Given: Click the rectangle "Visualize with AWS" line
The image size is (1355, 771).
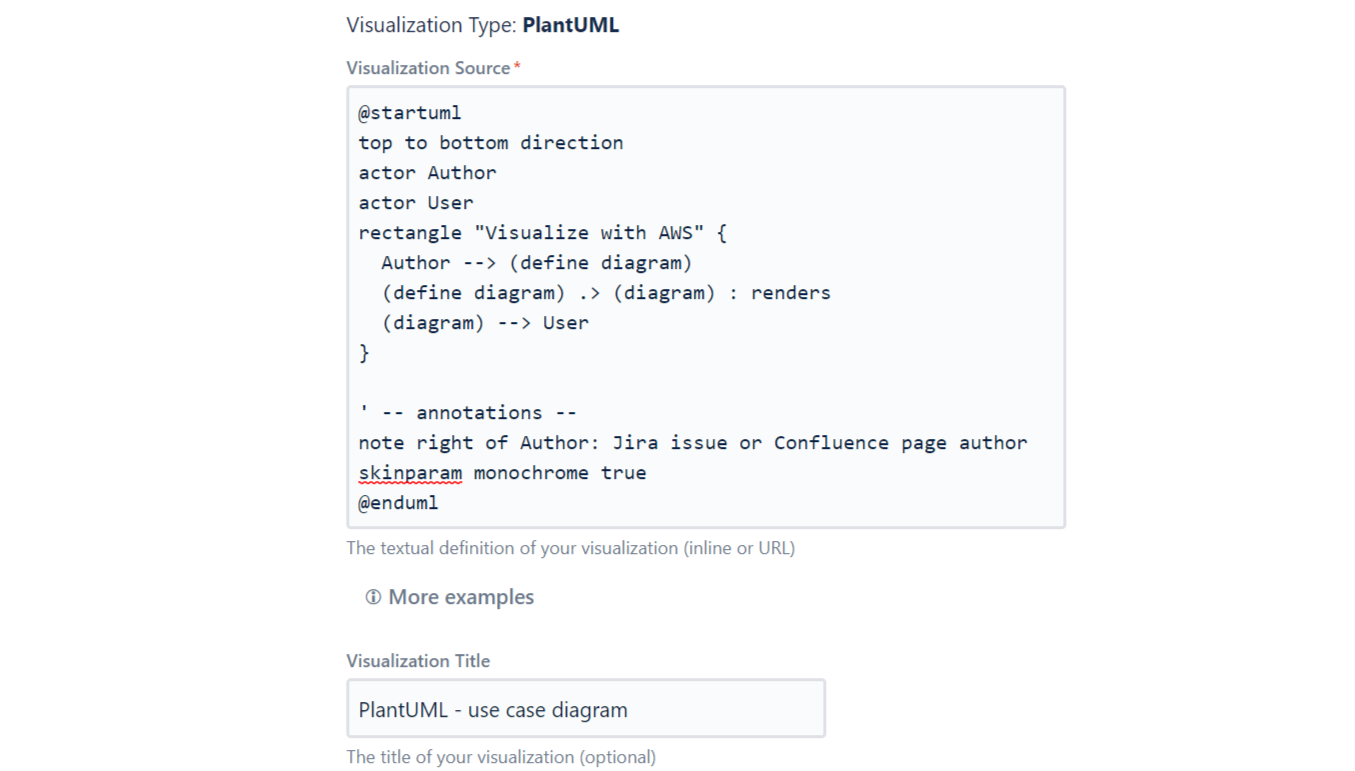Looking at the screenshot, I should [x=542, y=233].
